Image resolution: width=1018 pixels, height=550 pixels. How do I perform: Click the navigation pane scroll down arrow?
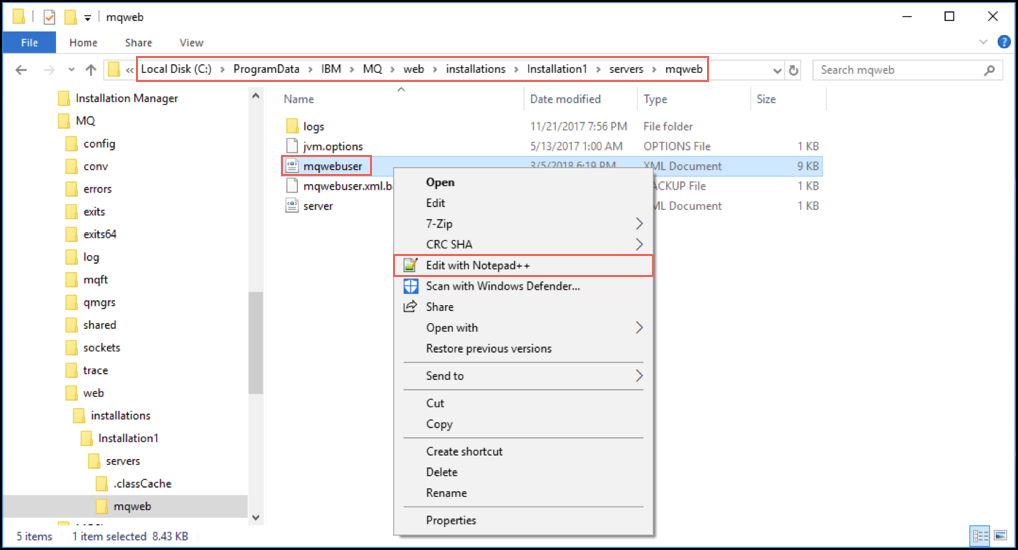(x=256, y=518)
